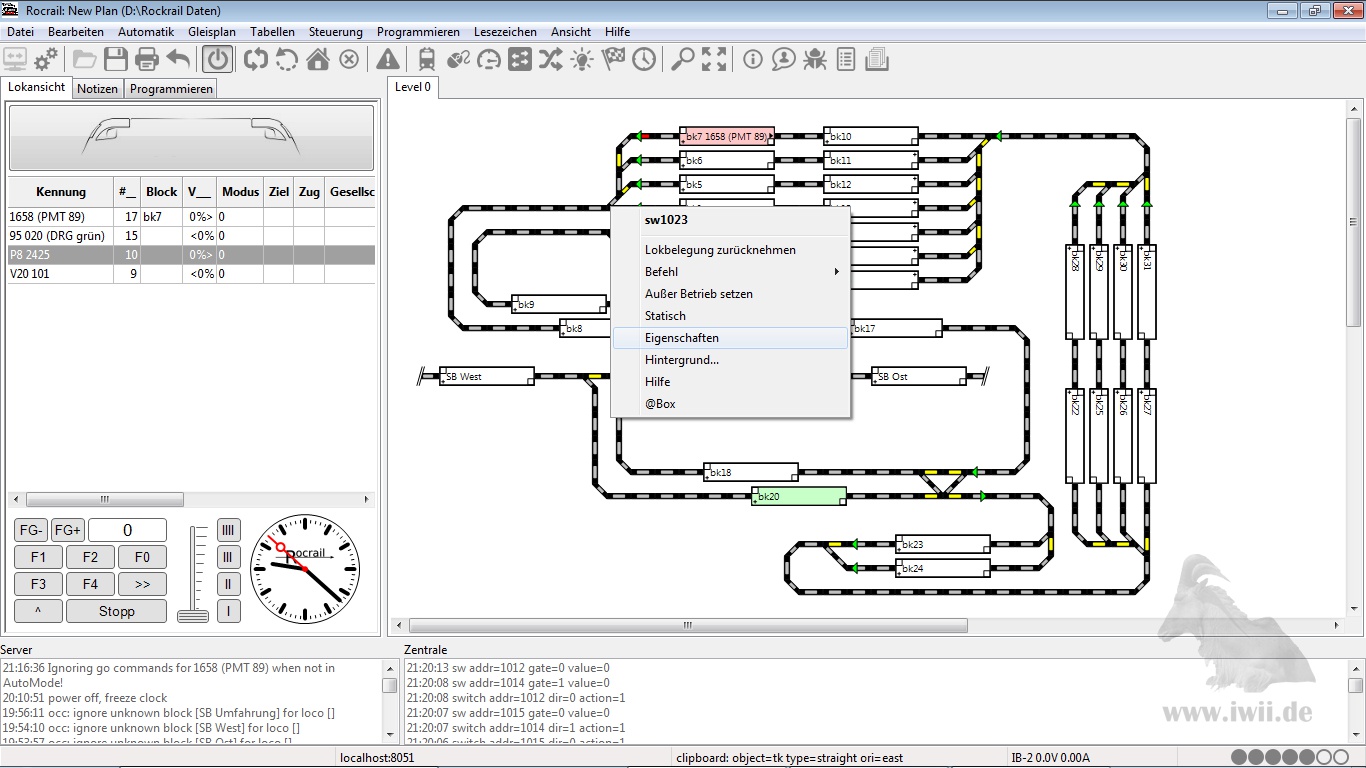Switch to the Notizen tab
Viewport: 1366px width, 768px height.
click(97, 89)
